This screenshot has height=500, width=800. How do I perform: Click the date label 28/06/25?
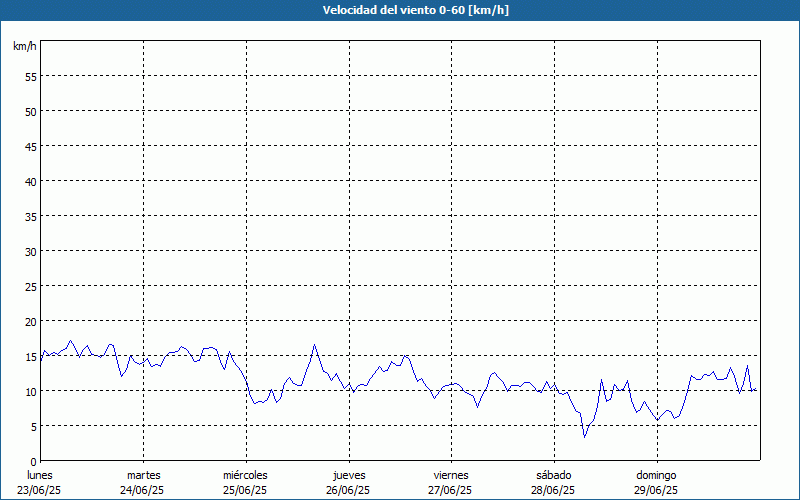(553, 490)
